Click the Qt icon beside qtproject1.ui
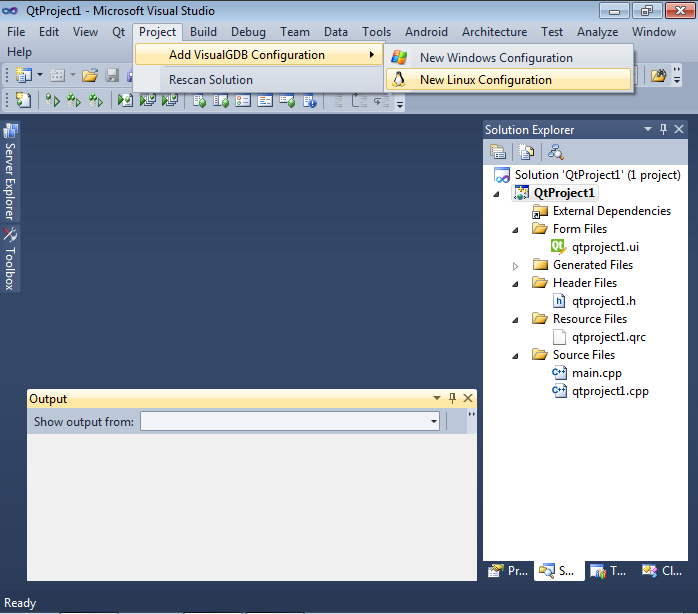Image resolution: width=698 pixels, height=614 pixels. click(x=558, y=247)
